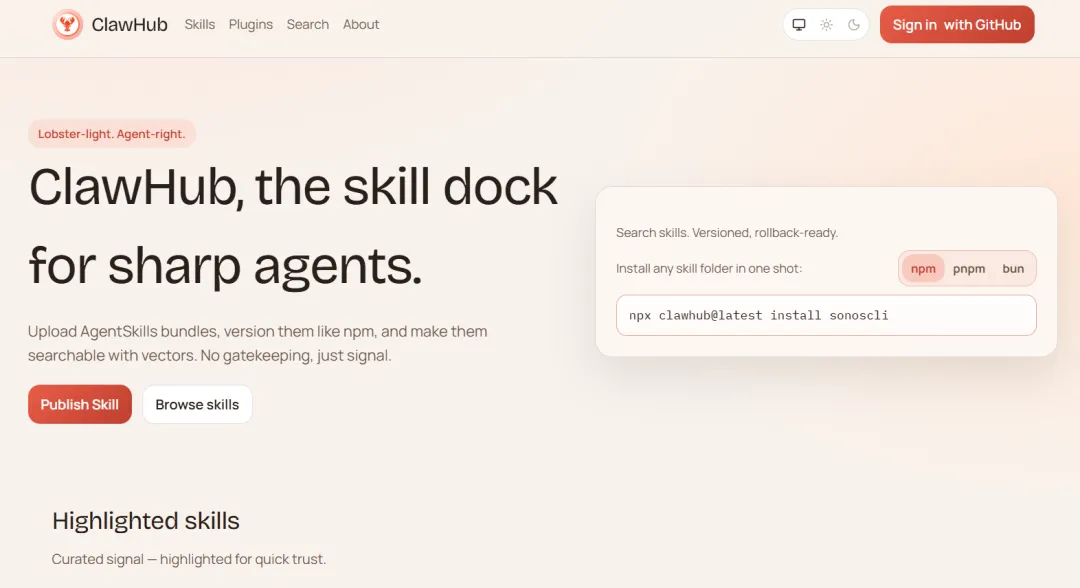Select dark theme moon icon
This screenshot has width=1080, height=588.
click(854, 25)
